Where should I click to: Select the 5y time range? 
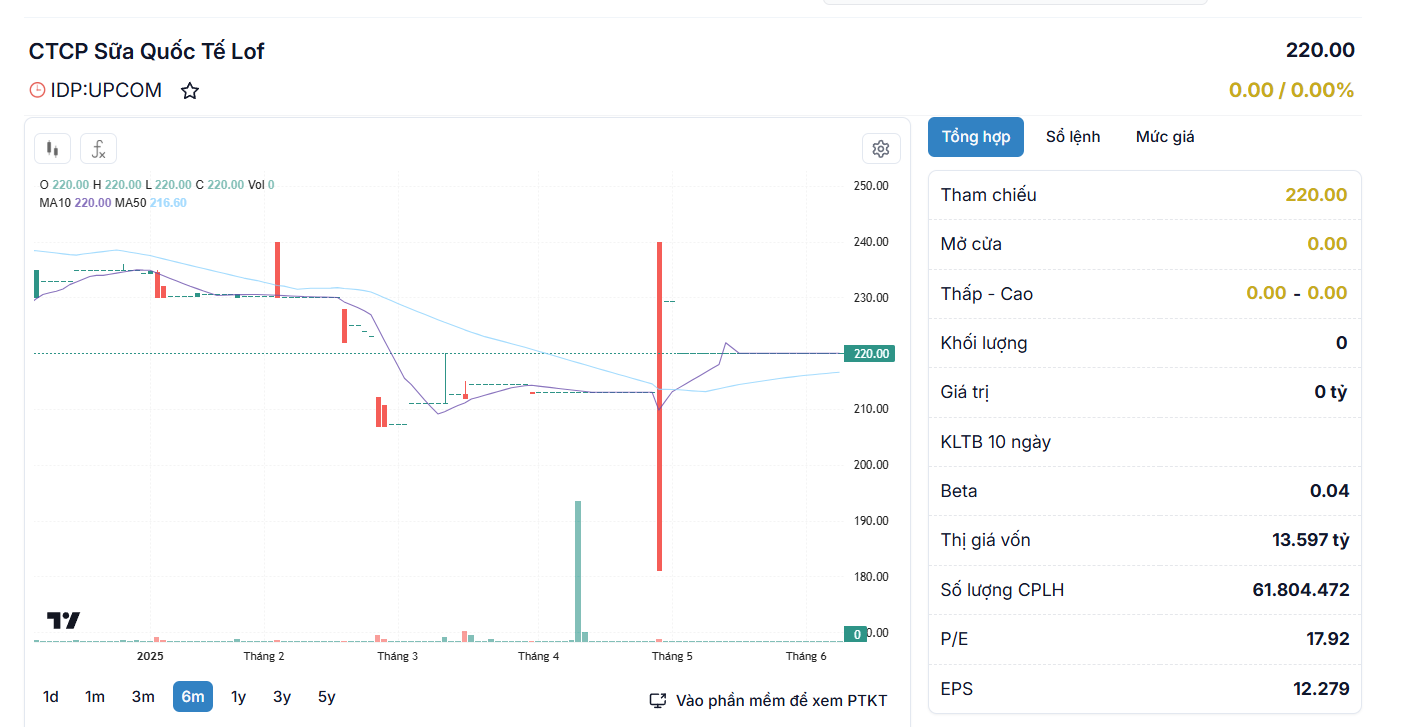coord(327,697)
